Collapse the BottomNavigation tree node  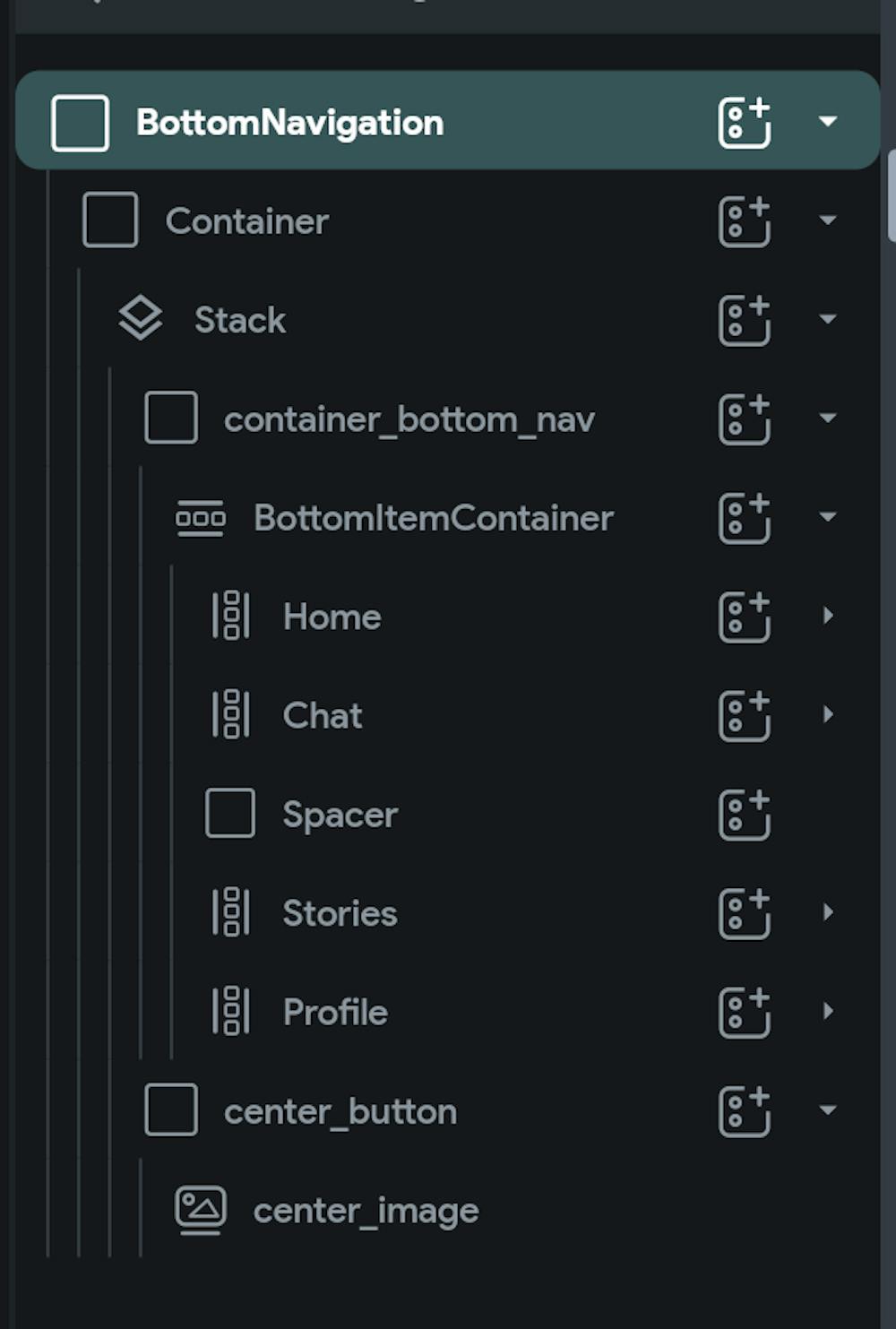click(x=828, y=121)
